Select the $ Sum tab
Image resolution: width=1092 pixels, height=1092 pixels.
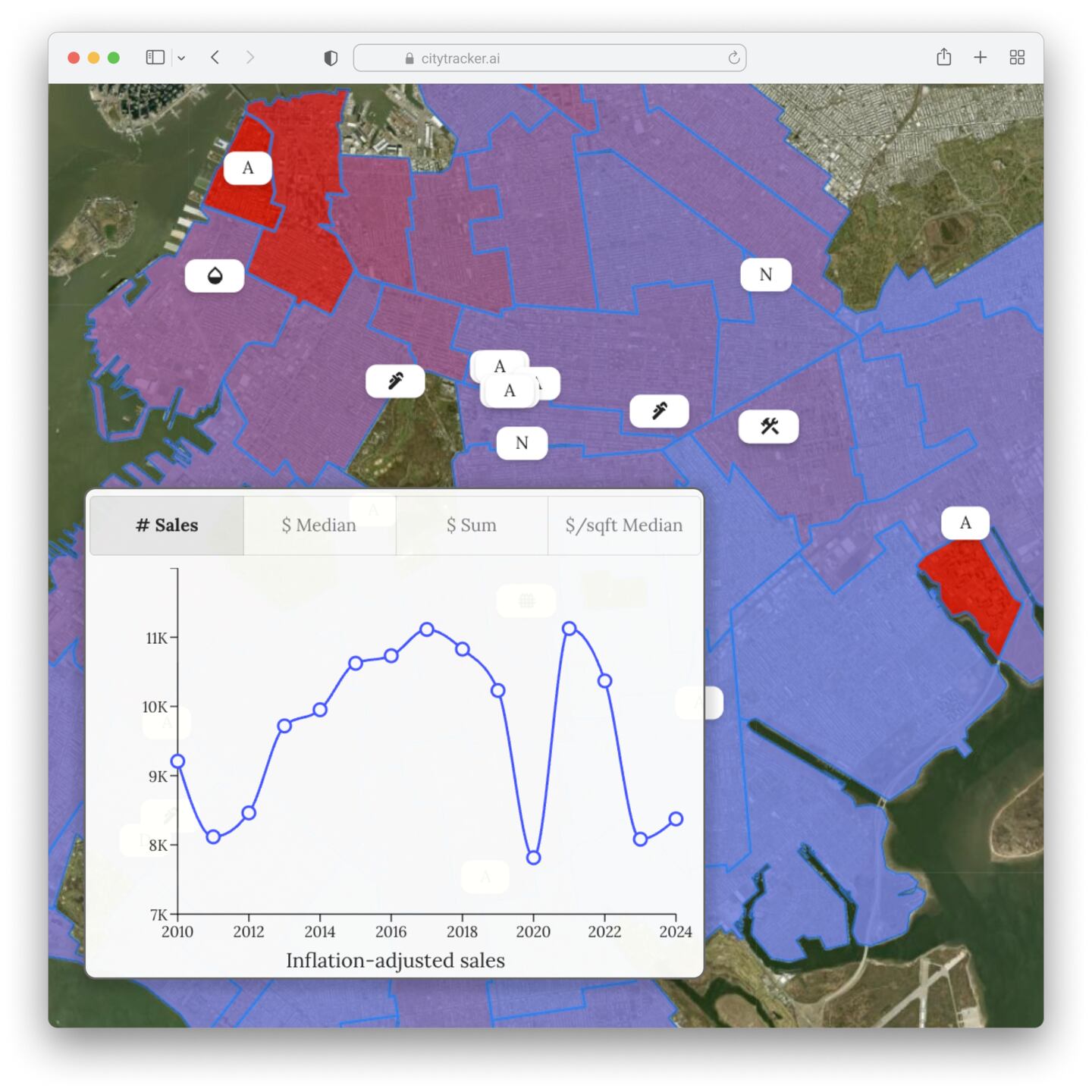pos(471,525)
